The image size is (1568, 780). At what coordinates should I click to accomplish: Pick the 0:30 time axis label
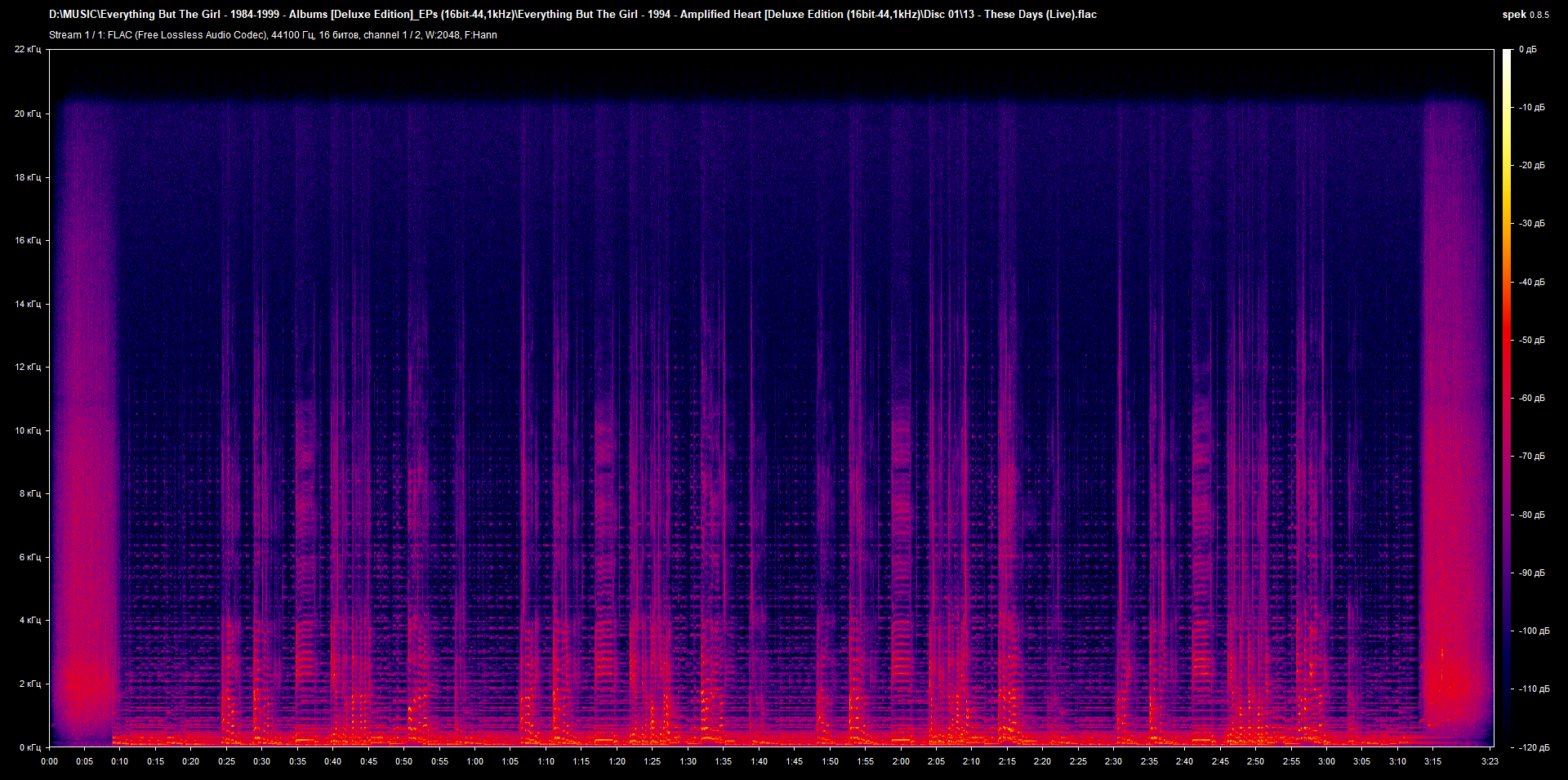point(261,761)
